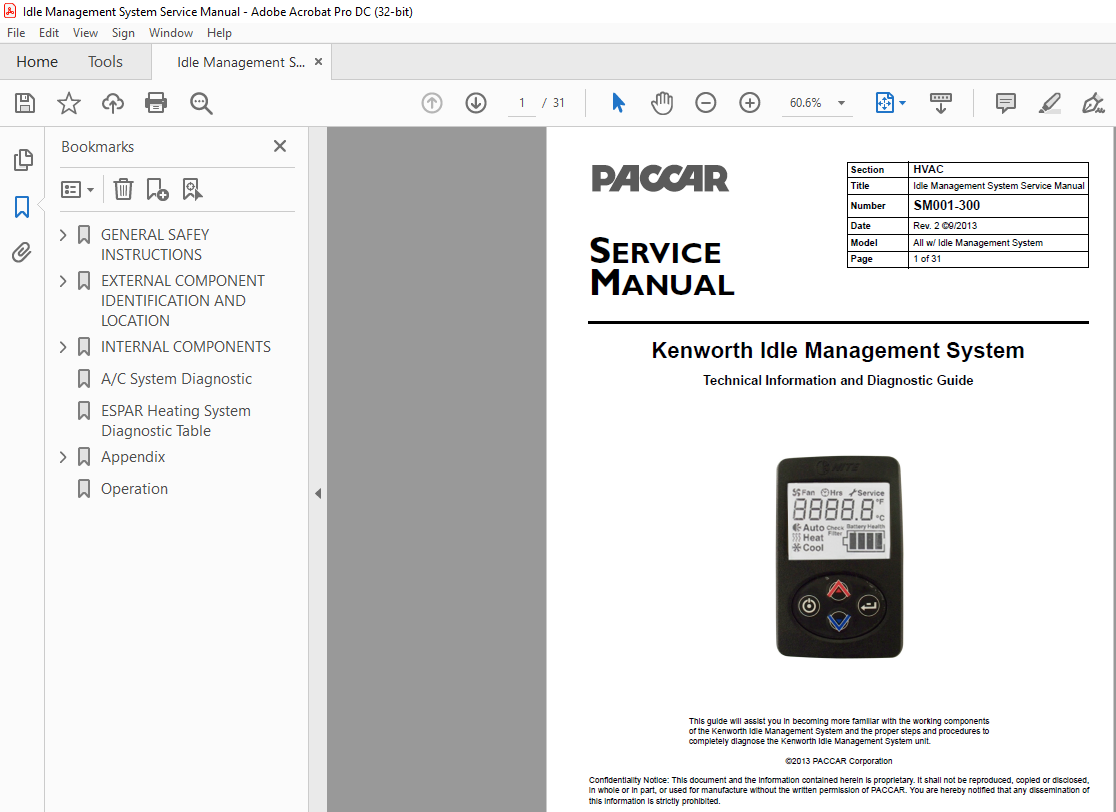Click the 60.6% zoom value field
The height and width of the screenshot is (812, 1116).
[806, 103]
